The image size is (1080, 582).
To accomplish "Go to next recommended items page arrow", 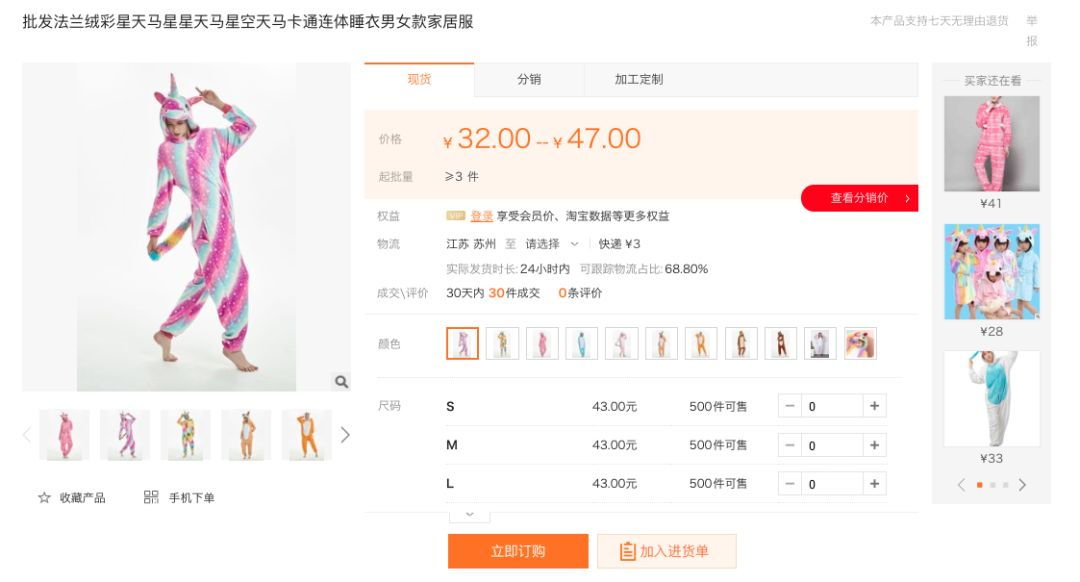I will tap(1023, 485).
